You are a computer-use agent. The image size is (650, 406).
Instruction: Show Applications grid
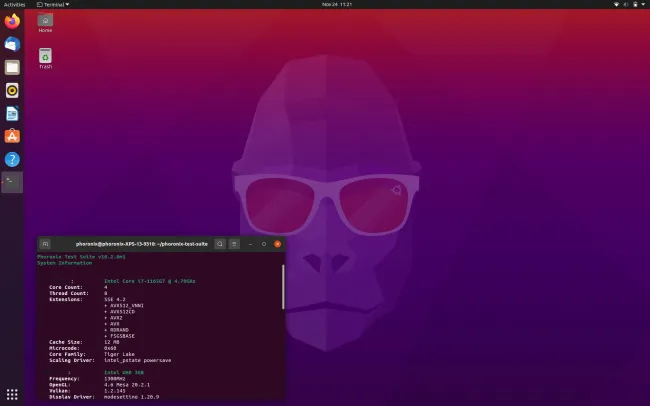tap(12, 394)
